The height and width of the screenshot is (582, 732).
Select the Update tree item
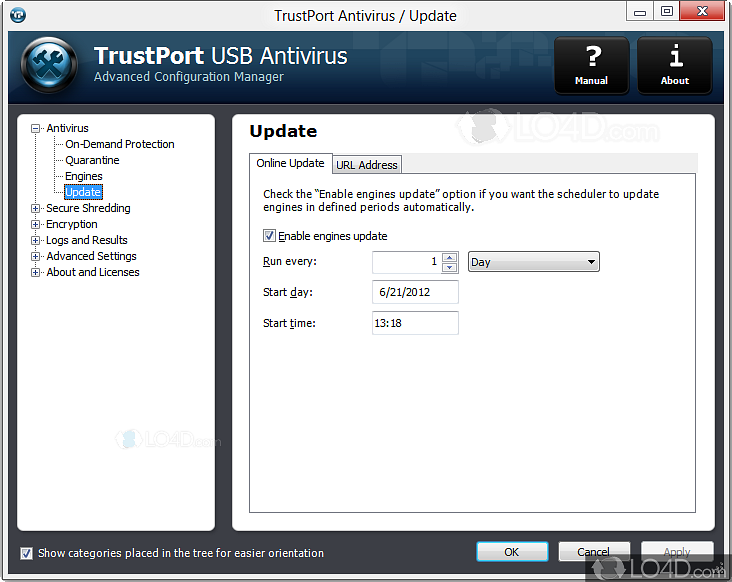[83, 192]
